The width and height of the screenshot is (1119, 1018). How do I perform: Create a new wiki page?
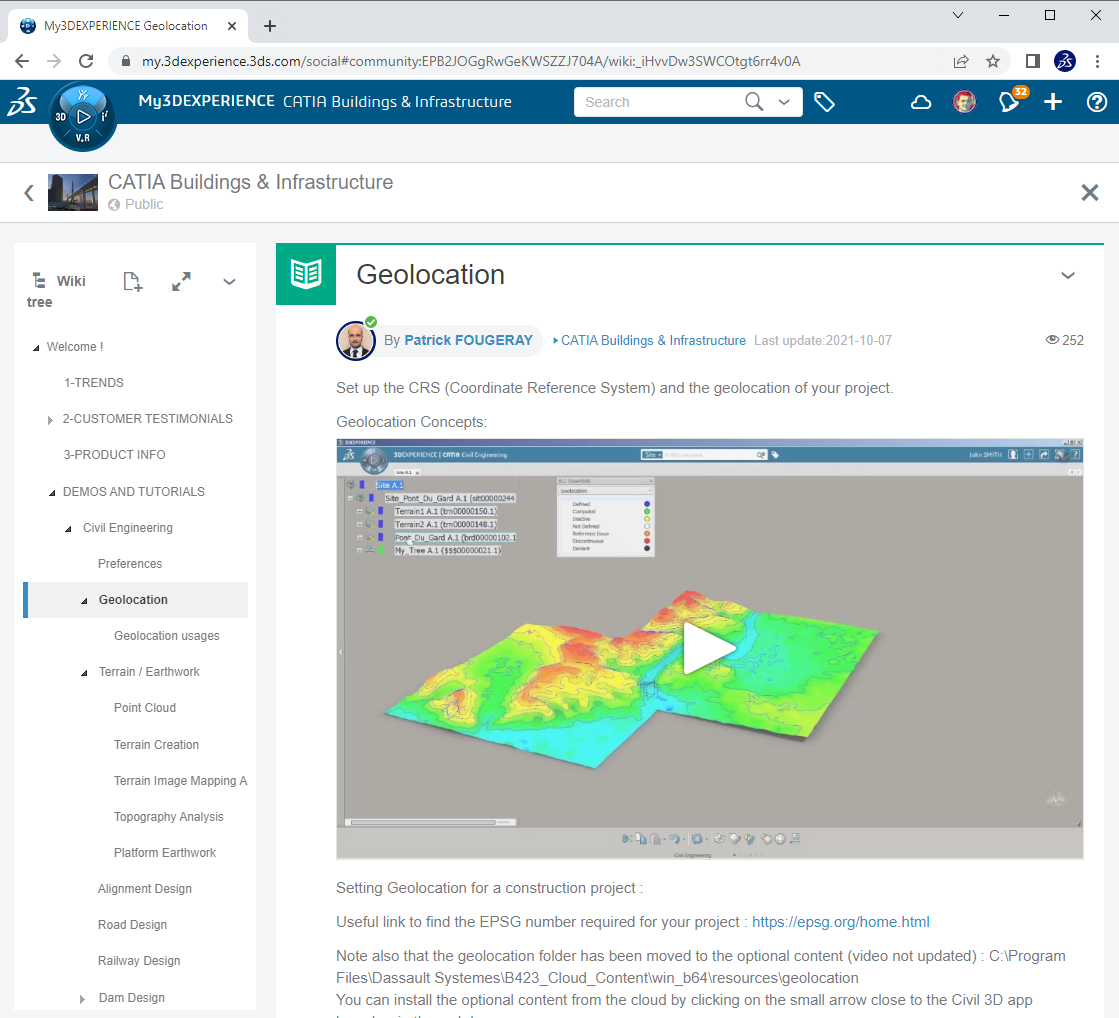[132, 281]
